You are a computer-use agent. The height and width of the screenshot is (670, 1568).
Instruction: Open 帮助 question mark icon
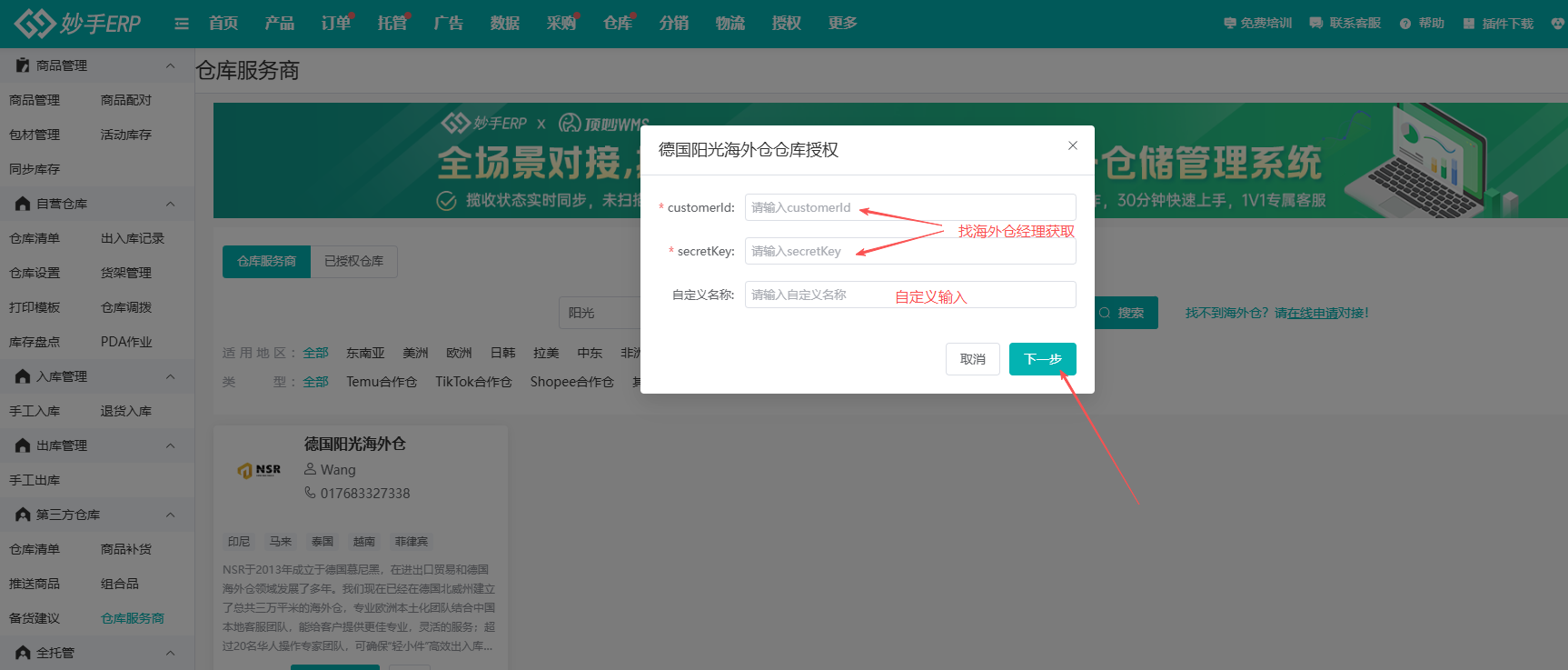[1405, 24]
